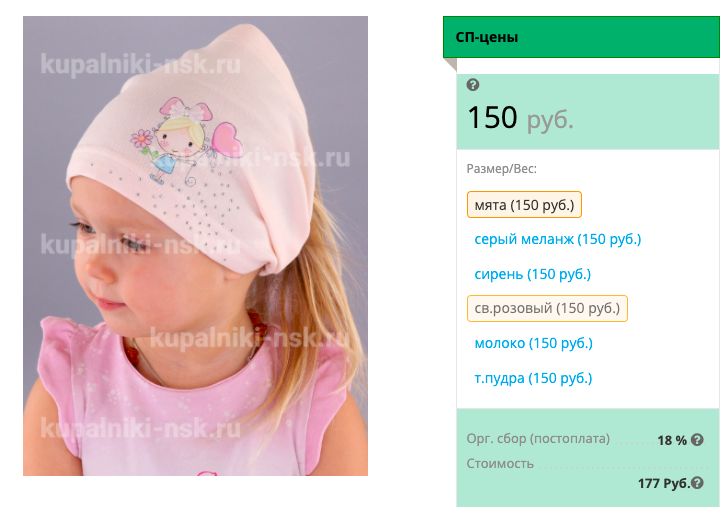The height and width of the screenshot is (507, 725).
Task: Click the folded ribbon corner under СП-цены
Action: (450, 64)
